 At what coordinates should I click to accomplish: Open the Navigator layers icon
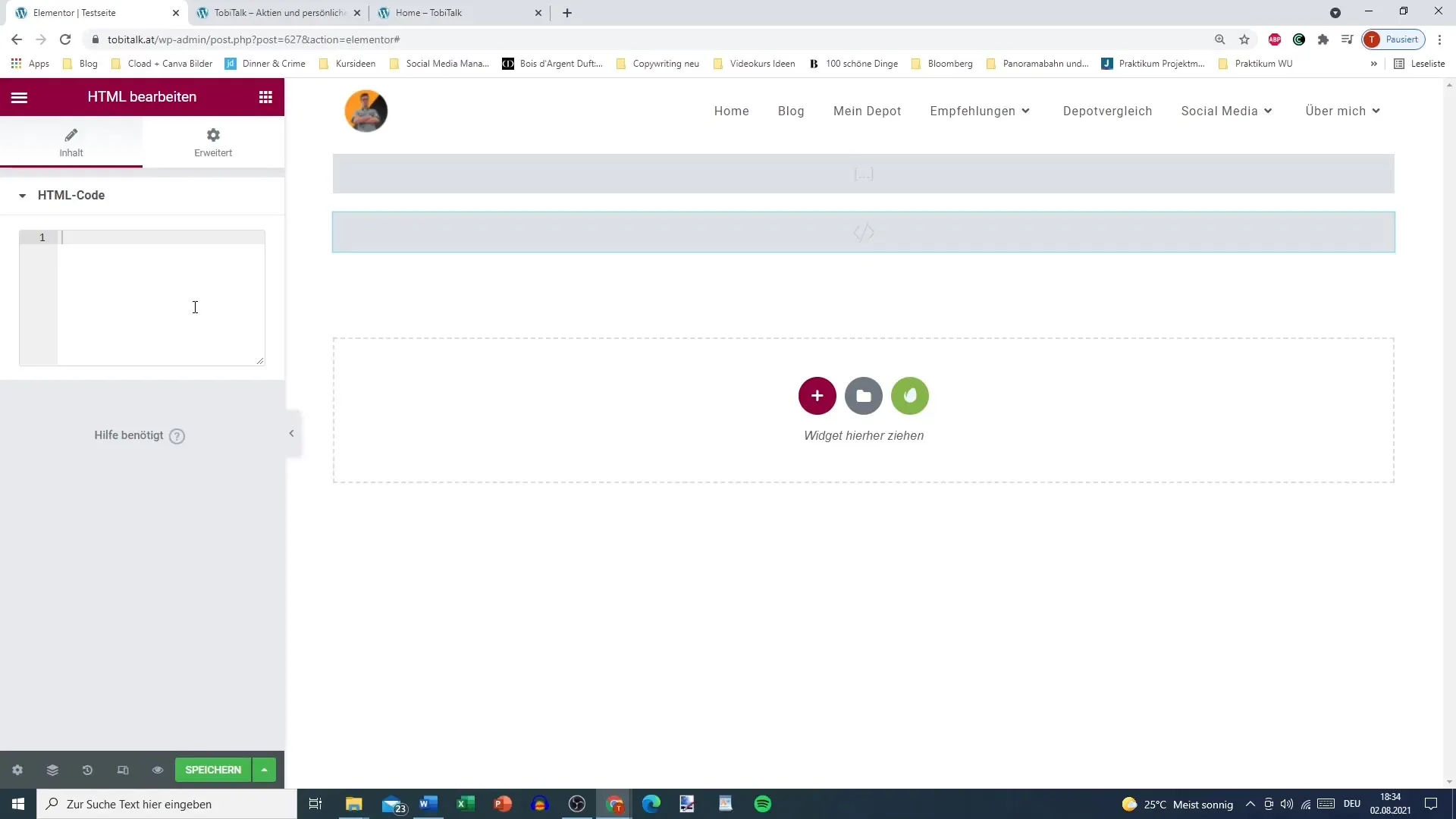(52, 770)
